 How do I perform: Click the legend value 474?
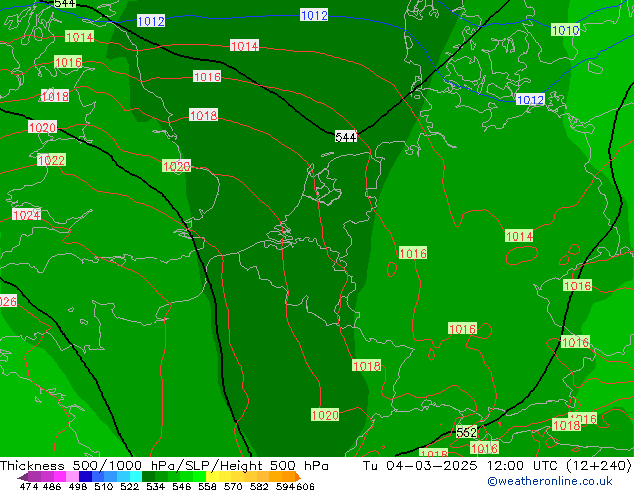[x=29, y=486]
